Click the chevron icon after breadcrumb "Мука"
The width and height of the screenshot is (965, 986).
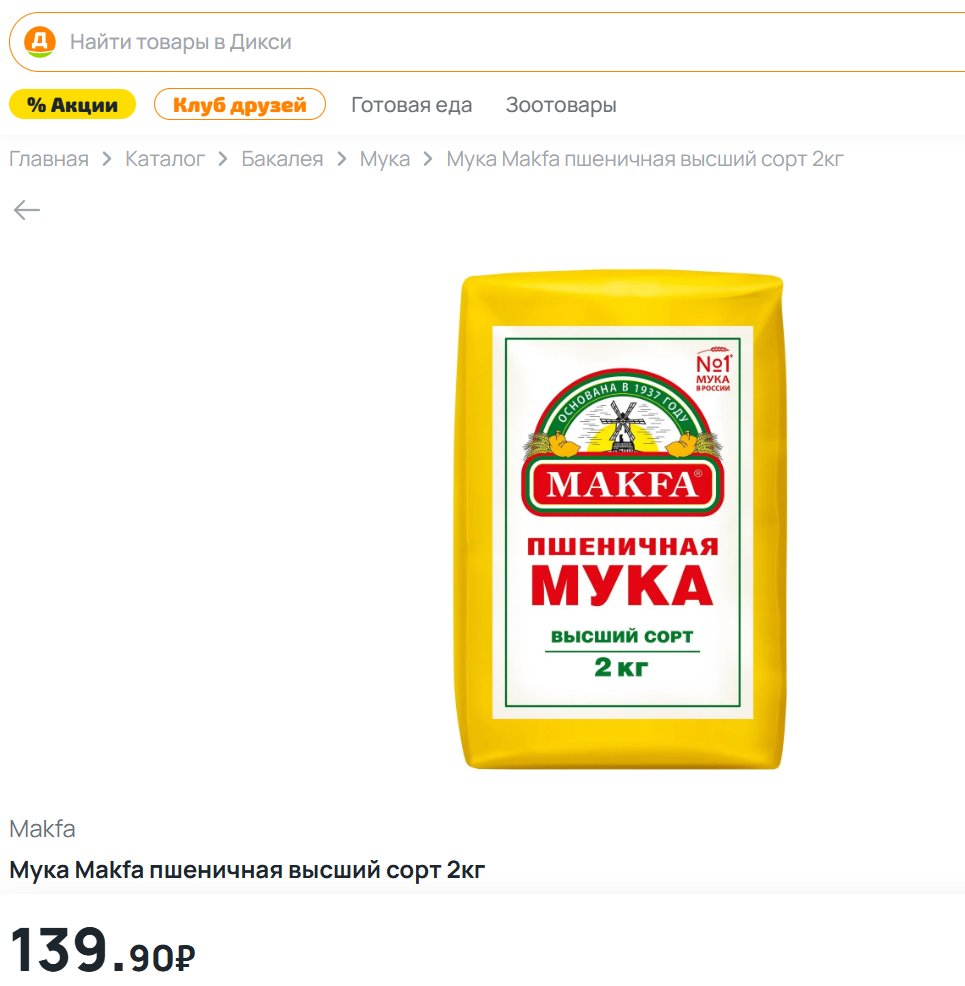[428, 159]
